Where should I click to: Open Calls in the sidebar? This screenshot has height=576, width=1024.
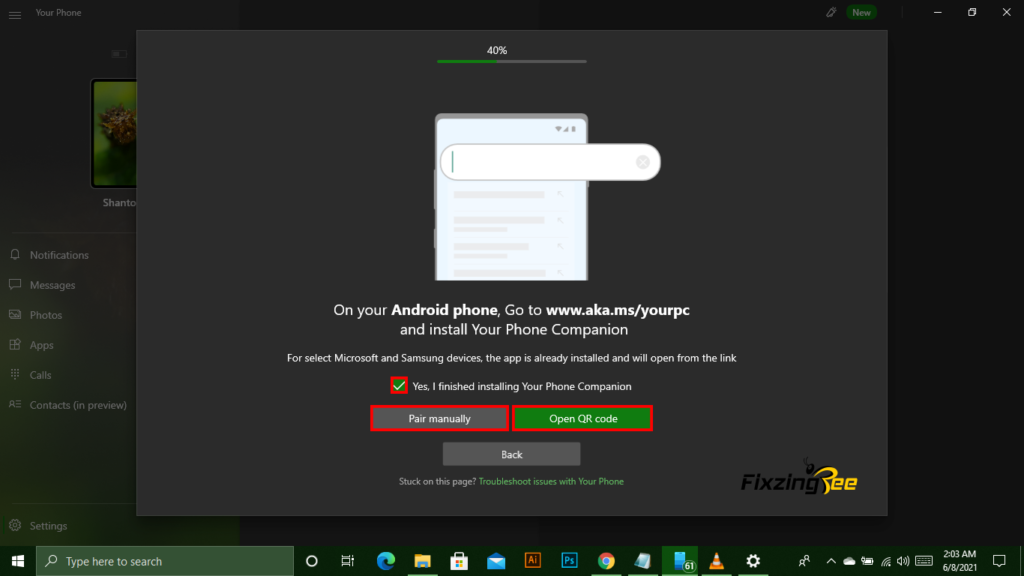tap(40, 375)
